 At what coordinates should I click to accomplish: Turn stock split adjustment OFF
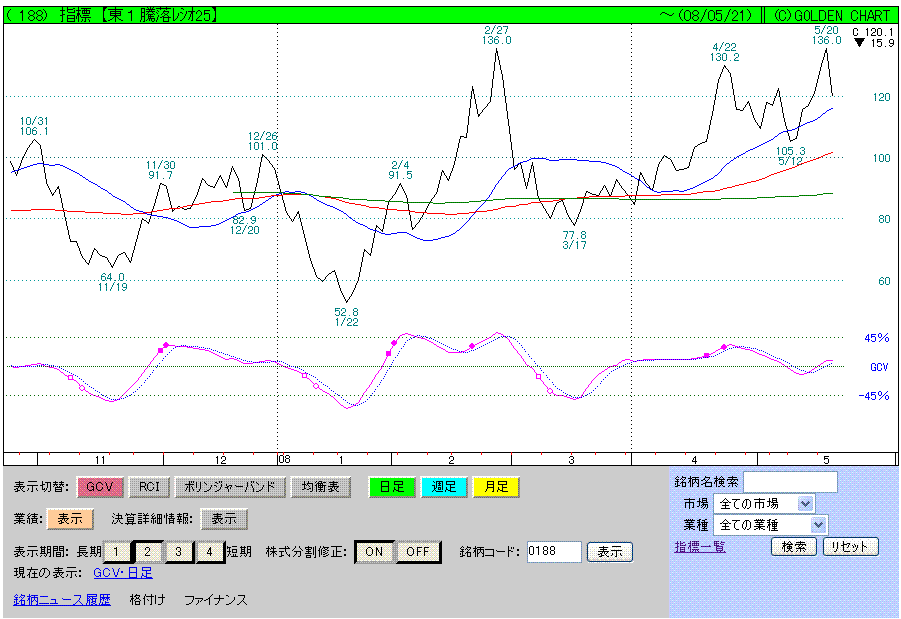(x=418, y=551)
